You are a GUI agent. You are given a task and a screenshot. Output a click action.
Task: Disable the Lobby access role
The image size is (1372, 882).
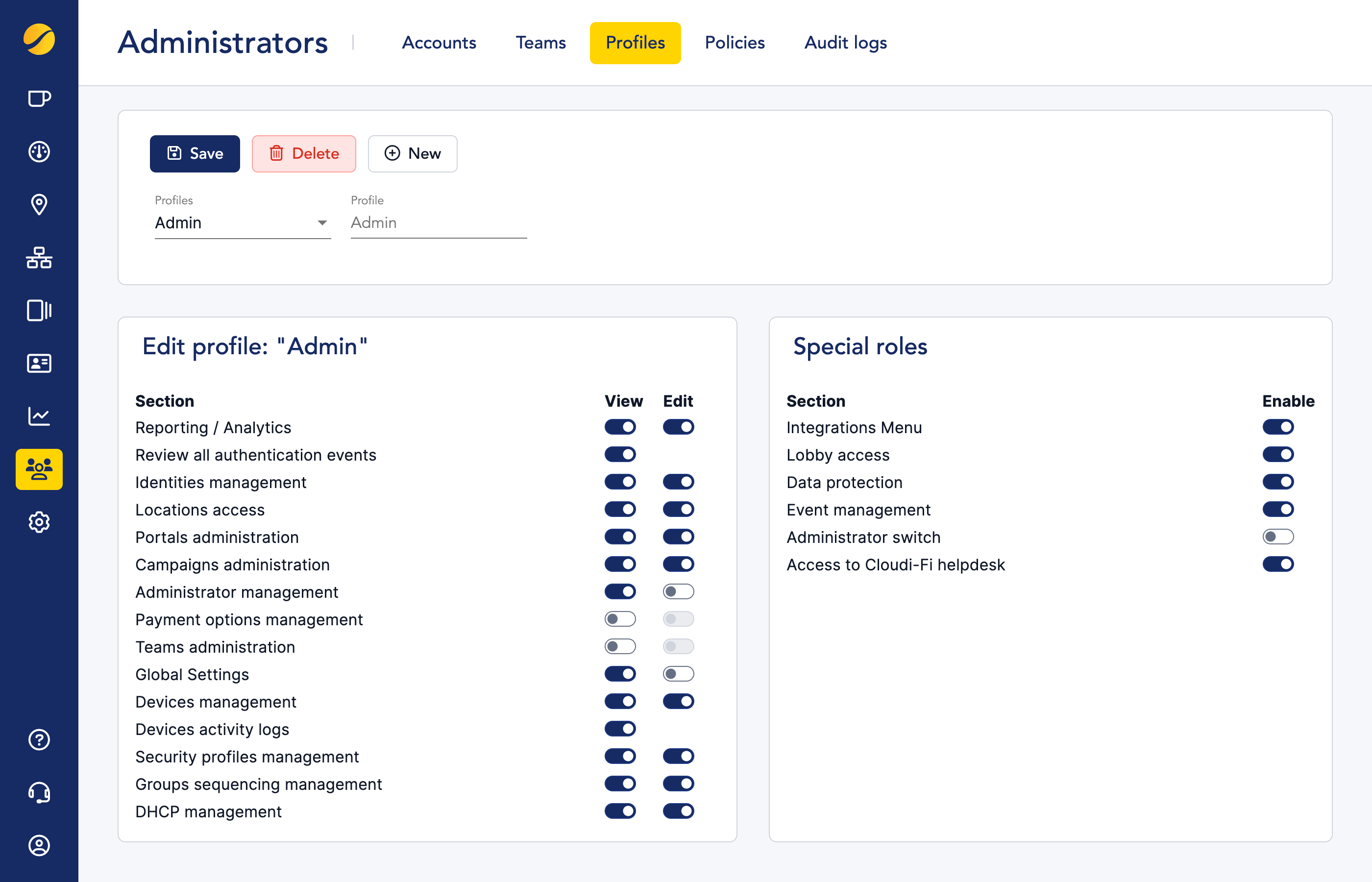click(x=1277, y=454)
